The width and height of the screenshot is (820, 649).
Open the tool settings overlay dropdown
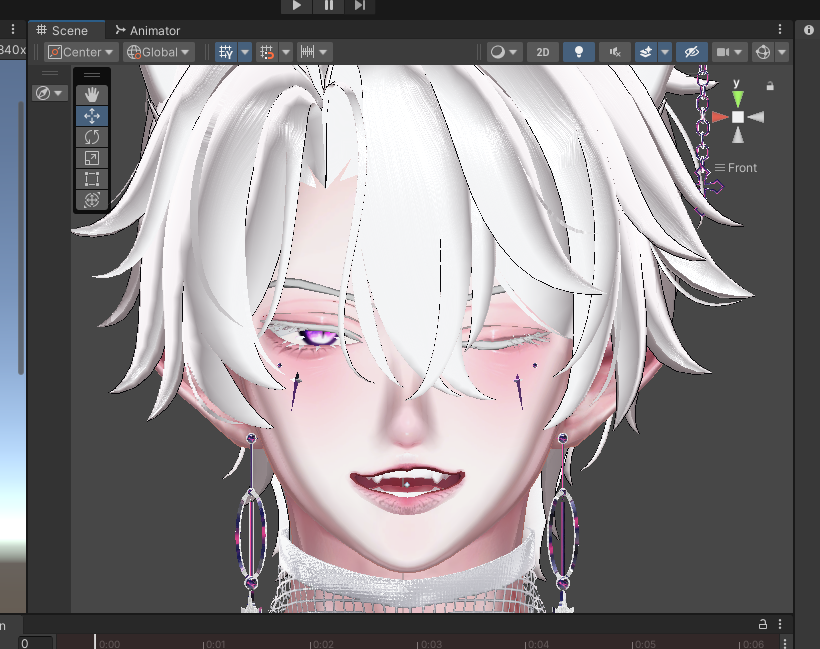50,93
